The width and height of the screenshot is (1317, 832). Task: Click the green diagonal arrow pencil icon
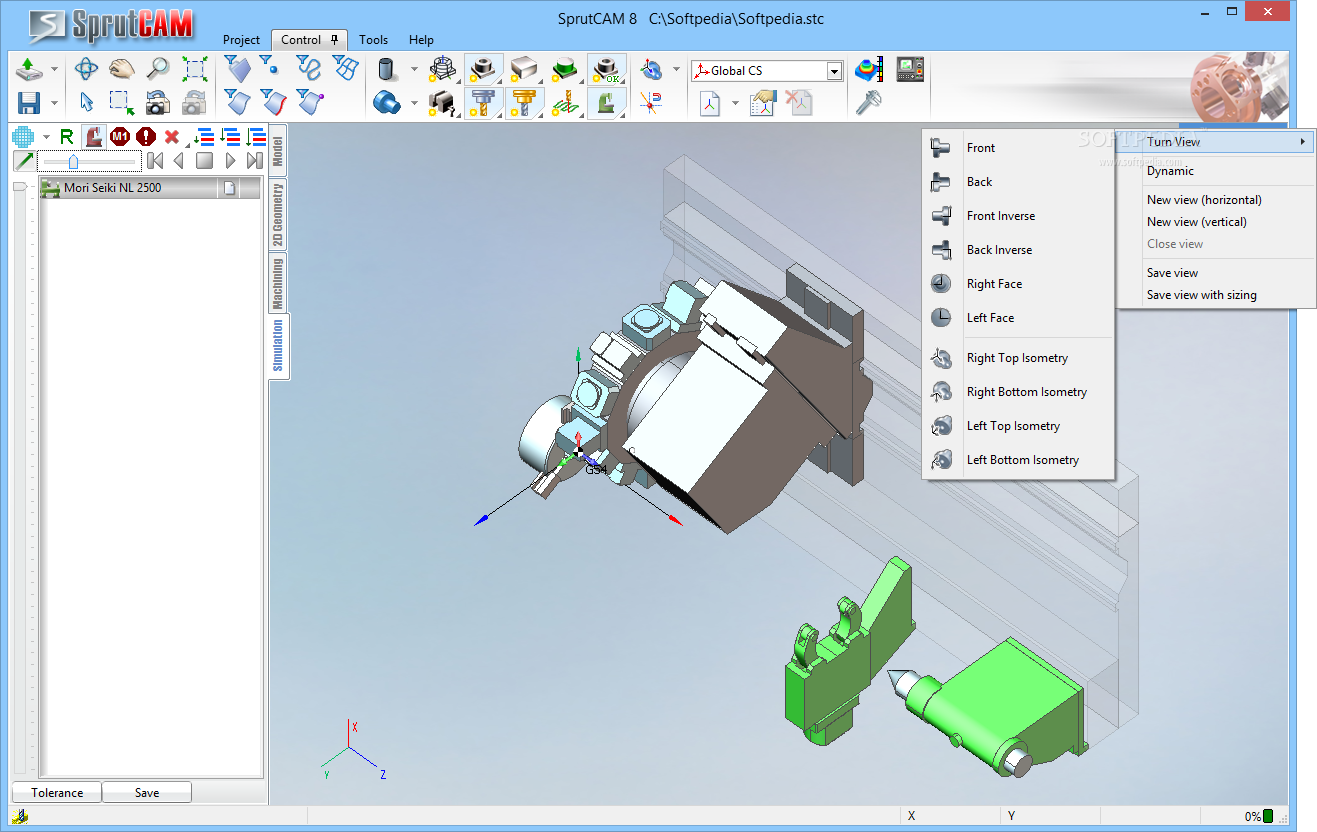[x=24, y=161]
